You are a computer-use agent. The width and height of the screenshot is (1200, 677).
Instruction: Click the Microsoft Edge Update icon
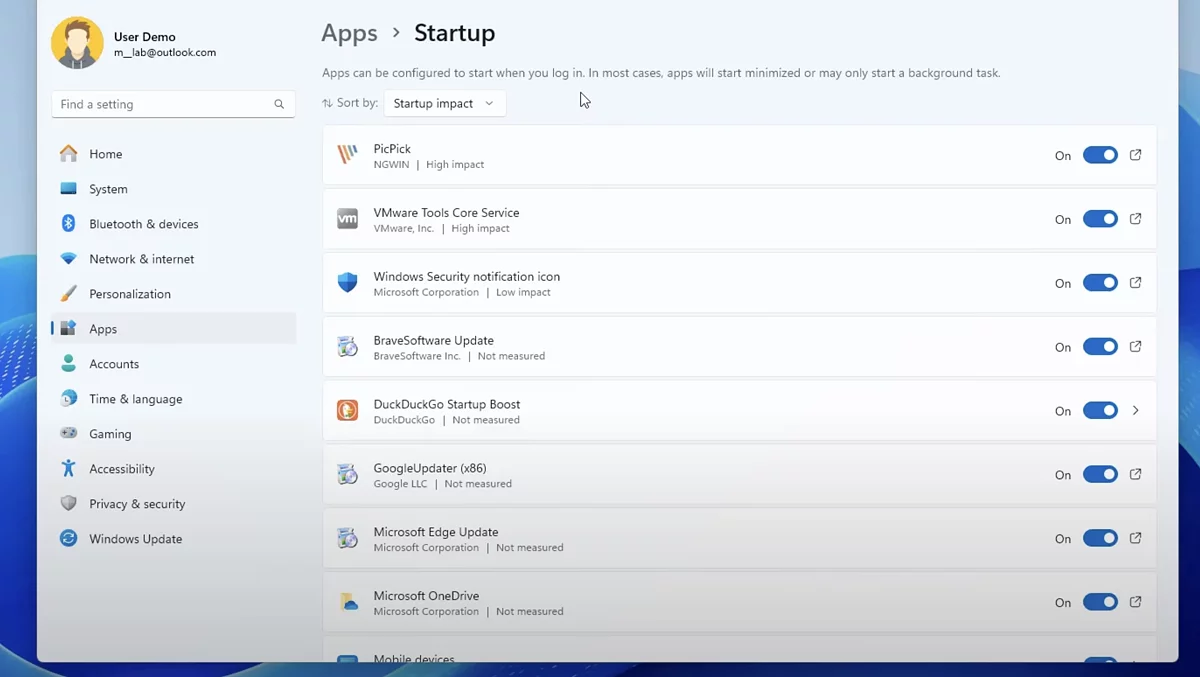tap(347, 539)
